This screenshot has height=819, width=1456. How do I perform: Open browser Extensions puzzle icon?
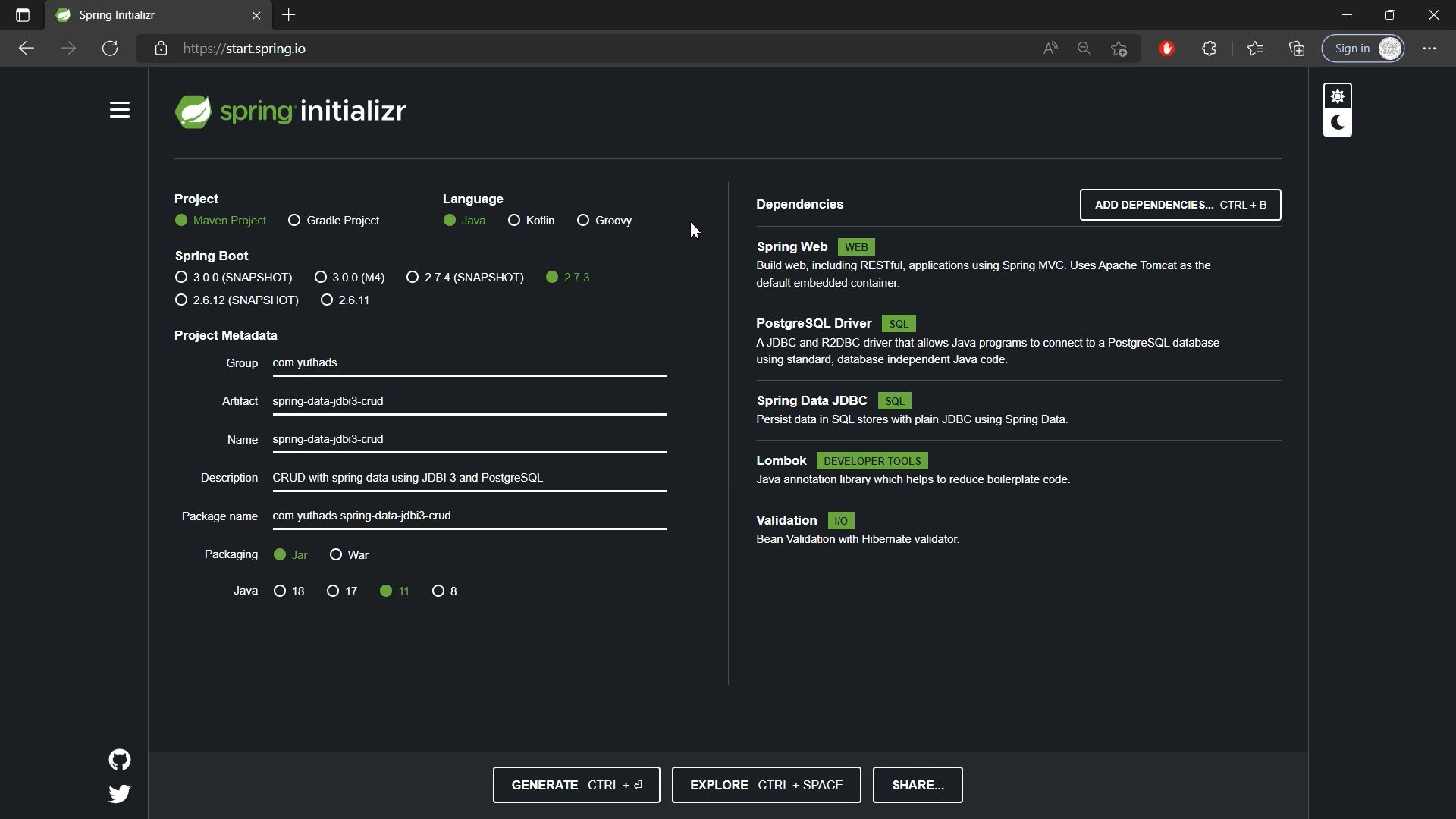pos(1210,49)
